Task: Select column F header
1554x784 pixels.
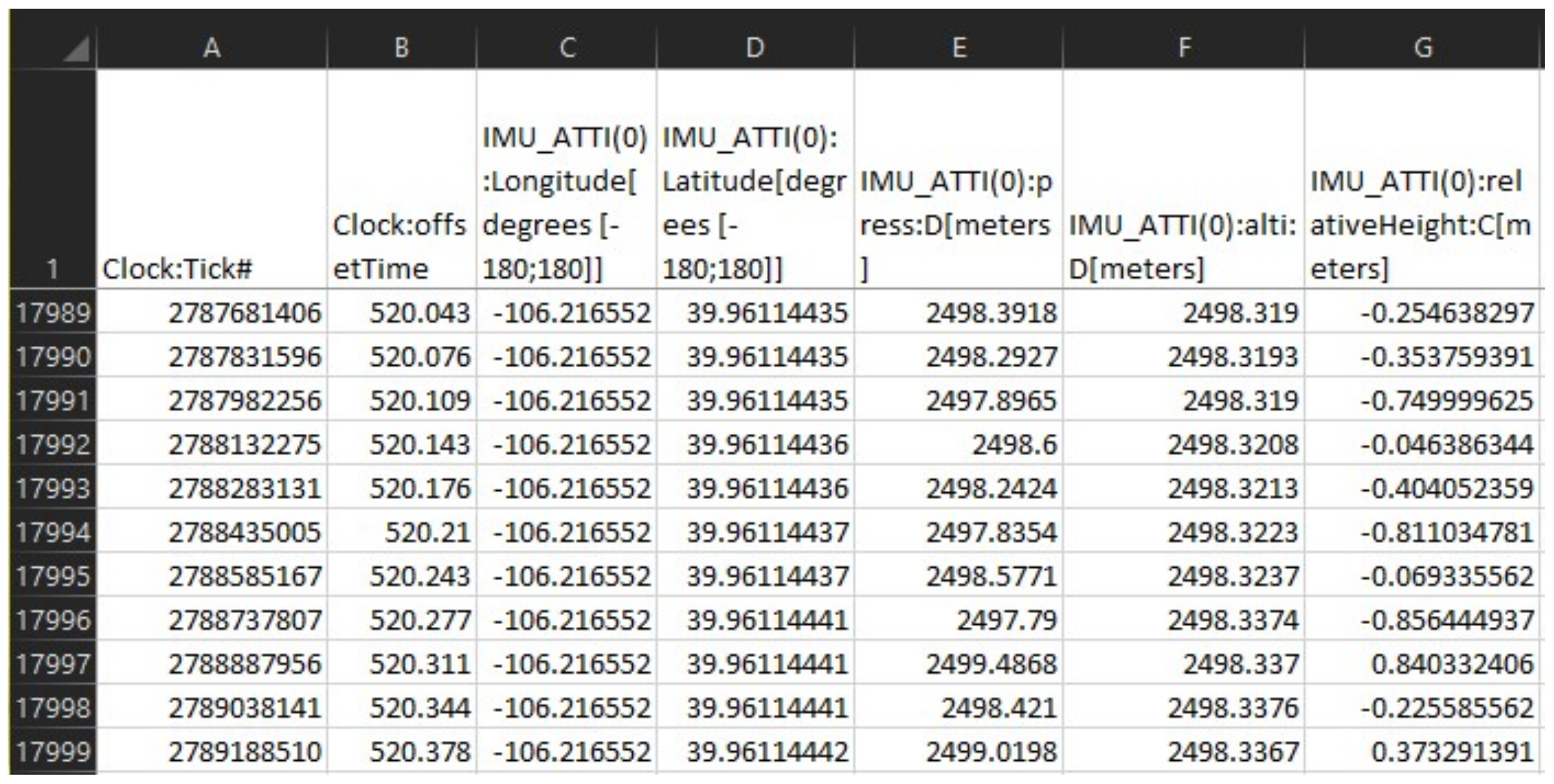Action: click(x=1184, y=47)
